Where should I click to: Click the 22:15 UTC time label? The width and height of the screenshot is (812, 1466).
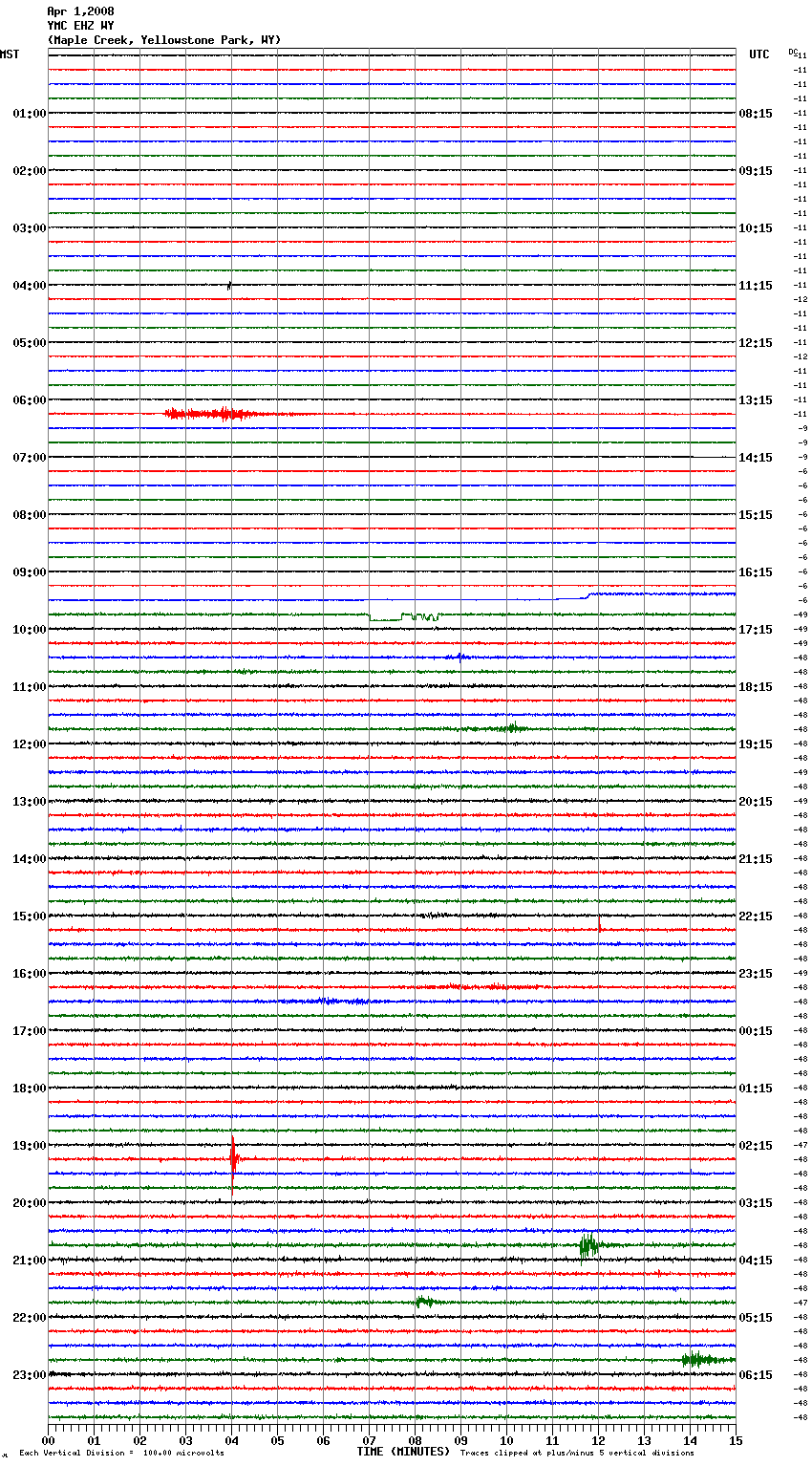coord(756,916)
